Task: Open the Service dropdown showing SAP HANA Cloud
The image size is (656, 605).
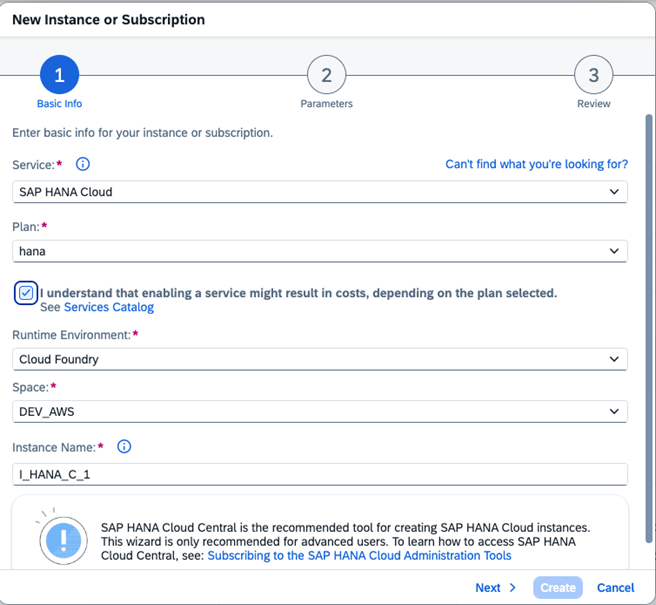Action: pos(322,191)
